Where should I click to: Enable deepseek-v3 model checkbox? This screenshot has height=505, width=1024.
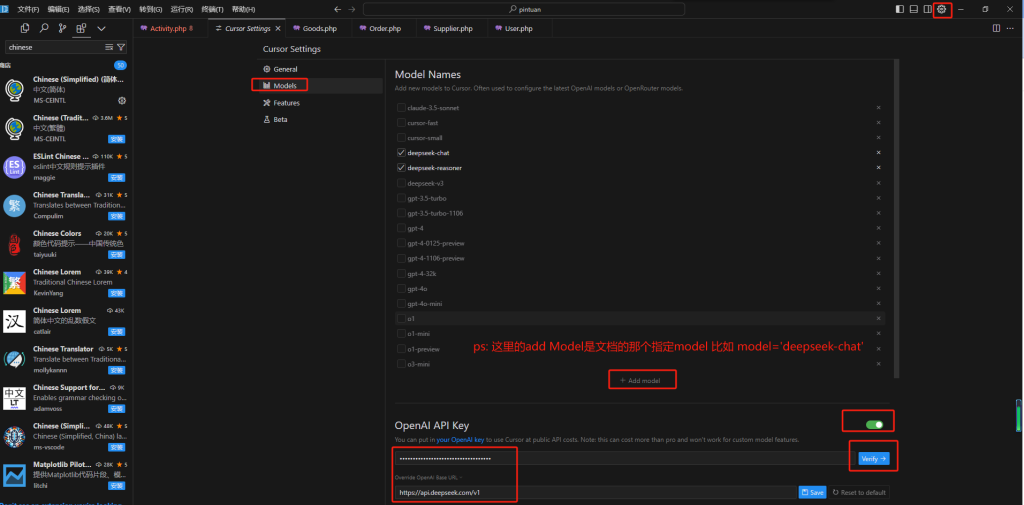tap(401, 183)
